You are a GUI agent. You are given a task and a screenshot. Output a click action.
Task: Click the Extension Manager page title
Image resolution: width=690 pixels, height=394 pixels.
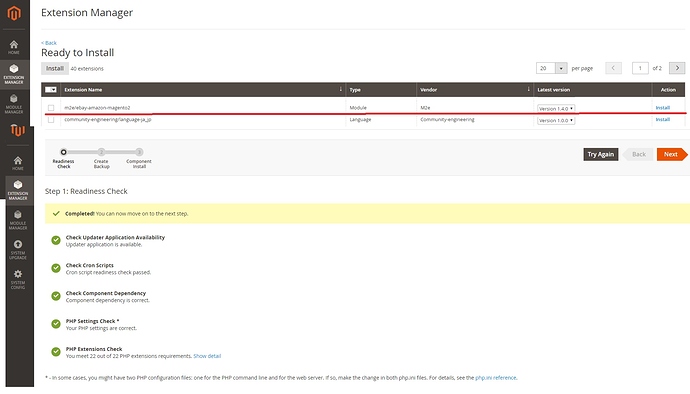[x=87, y=13]
